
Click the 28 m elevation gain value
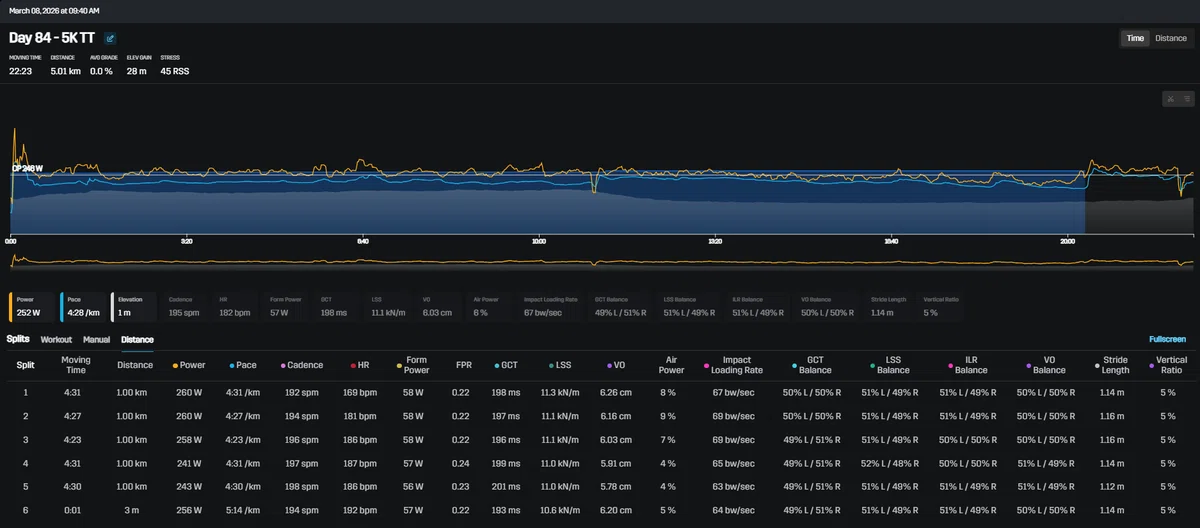pyautogui.click(x=136, y=71)
